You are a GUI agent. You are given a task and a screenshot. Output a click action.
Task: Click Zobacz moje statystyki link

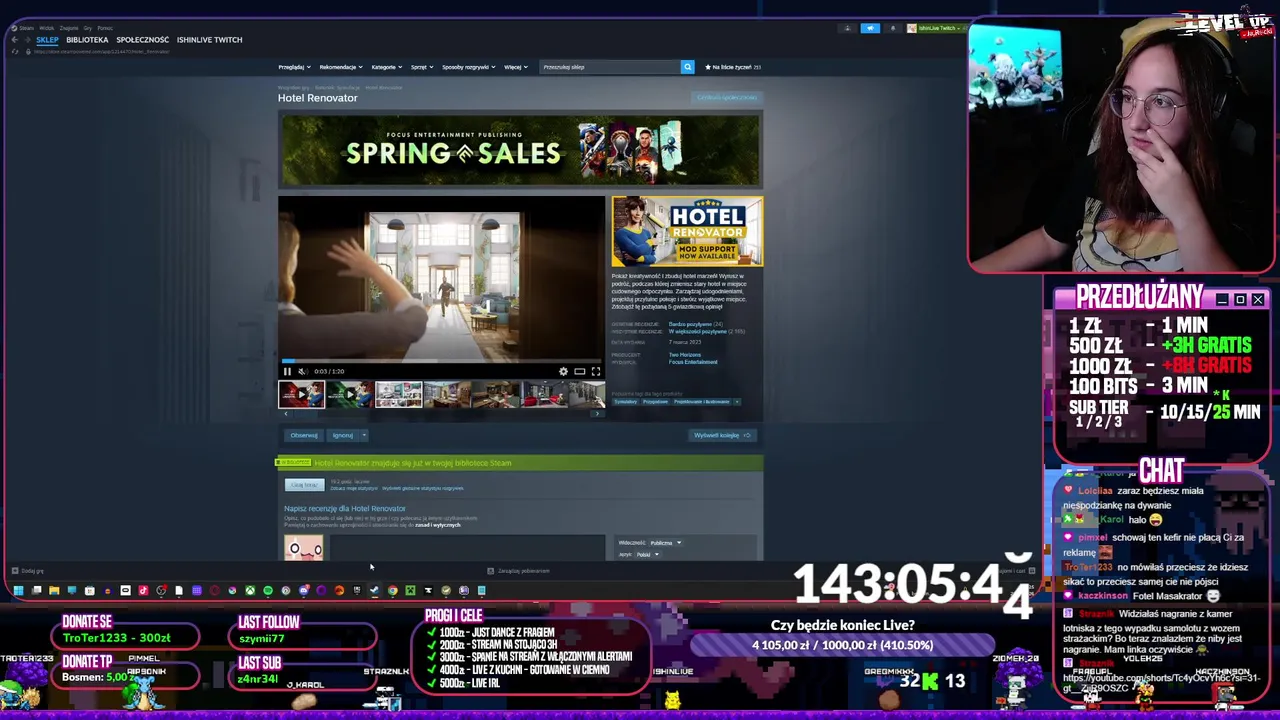pyautogui.click(x=353, y=488)
